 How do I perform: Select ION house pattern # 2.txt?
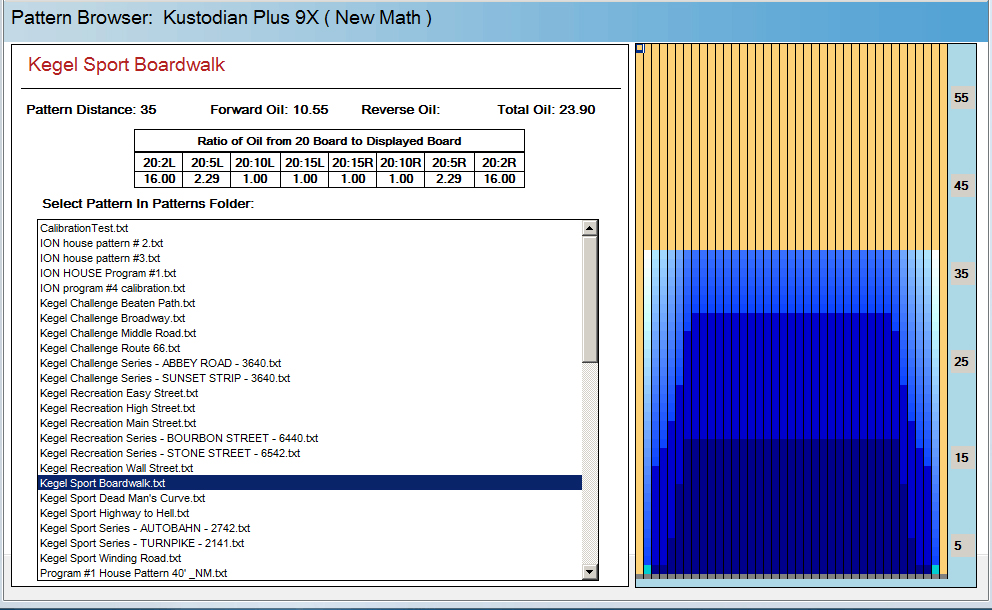pyautogui.click(x=101, y=243)
